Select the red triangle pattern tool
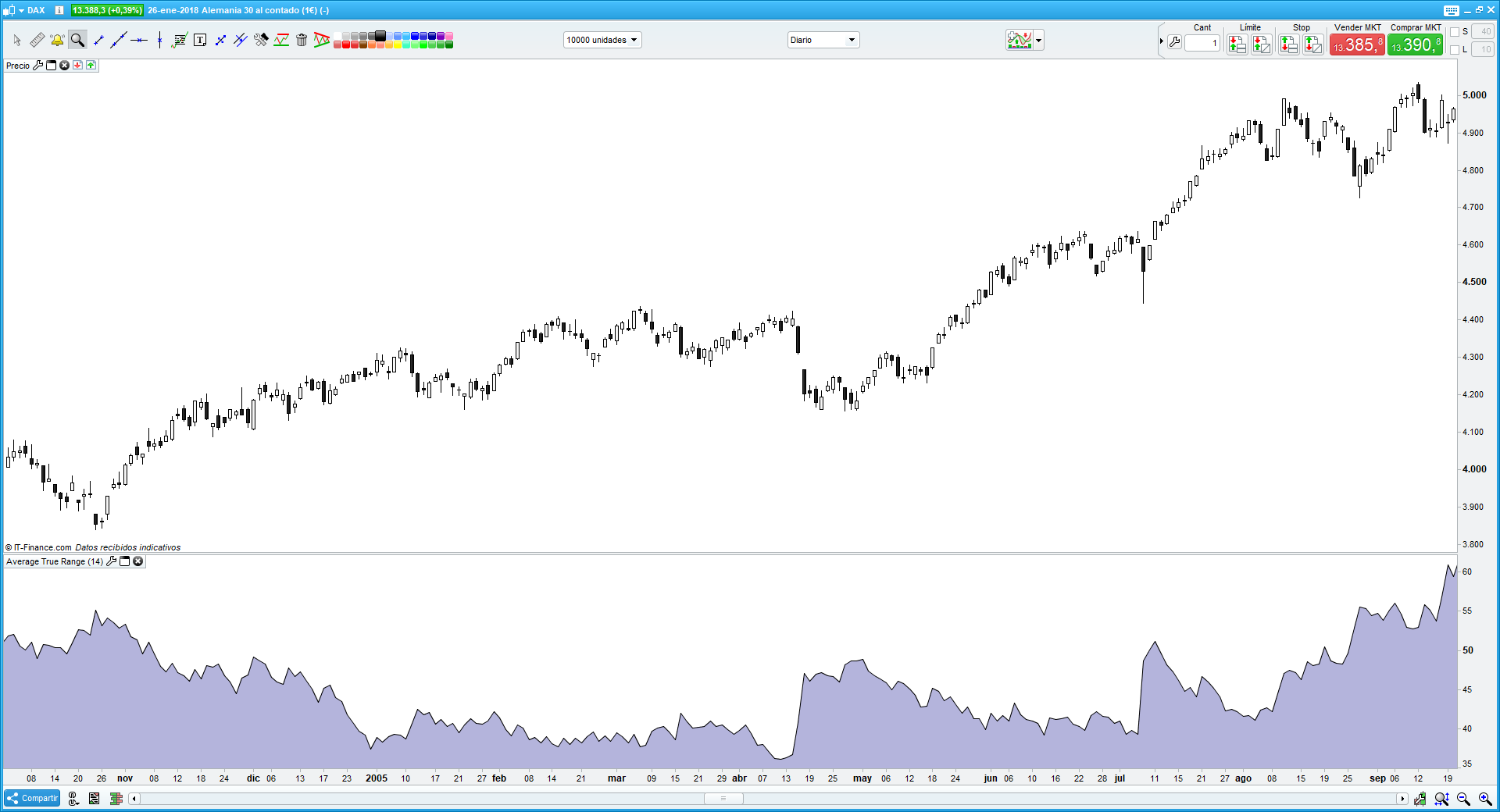 point(321,40)
